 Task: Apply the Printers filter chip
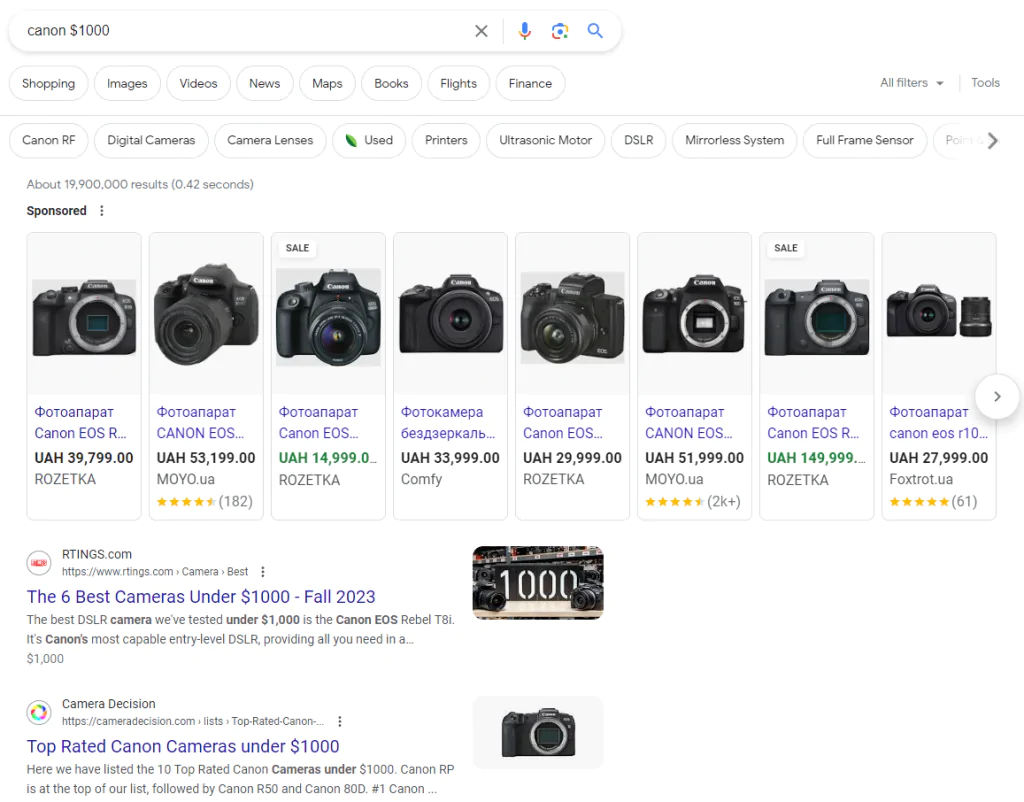446,140
